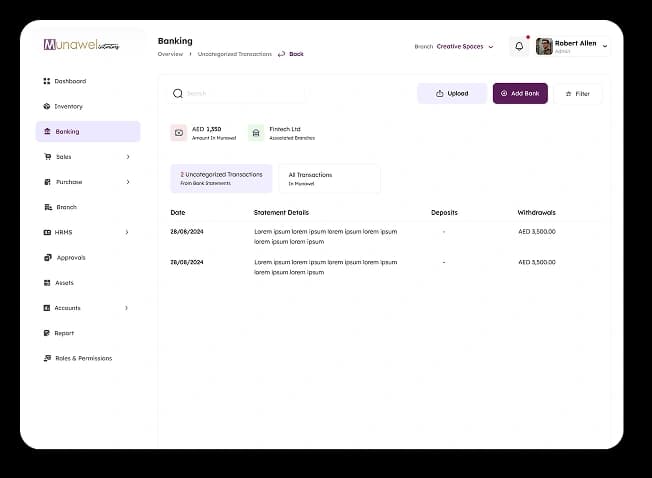Click the back arrow icon in breadcrumb

(282, 54)
